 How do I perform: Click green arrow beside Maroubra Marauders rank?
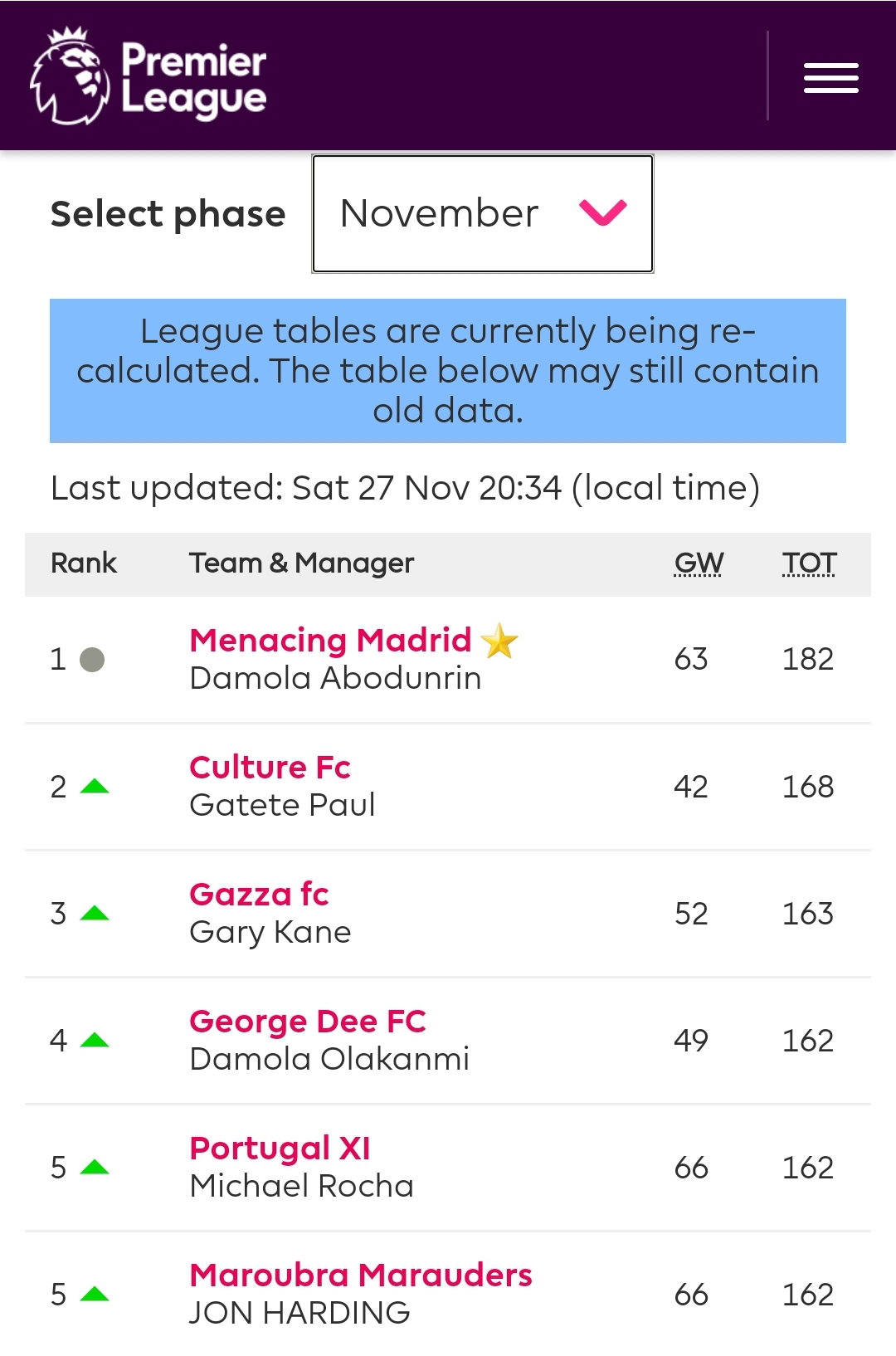[x=95, y=1294]
